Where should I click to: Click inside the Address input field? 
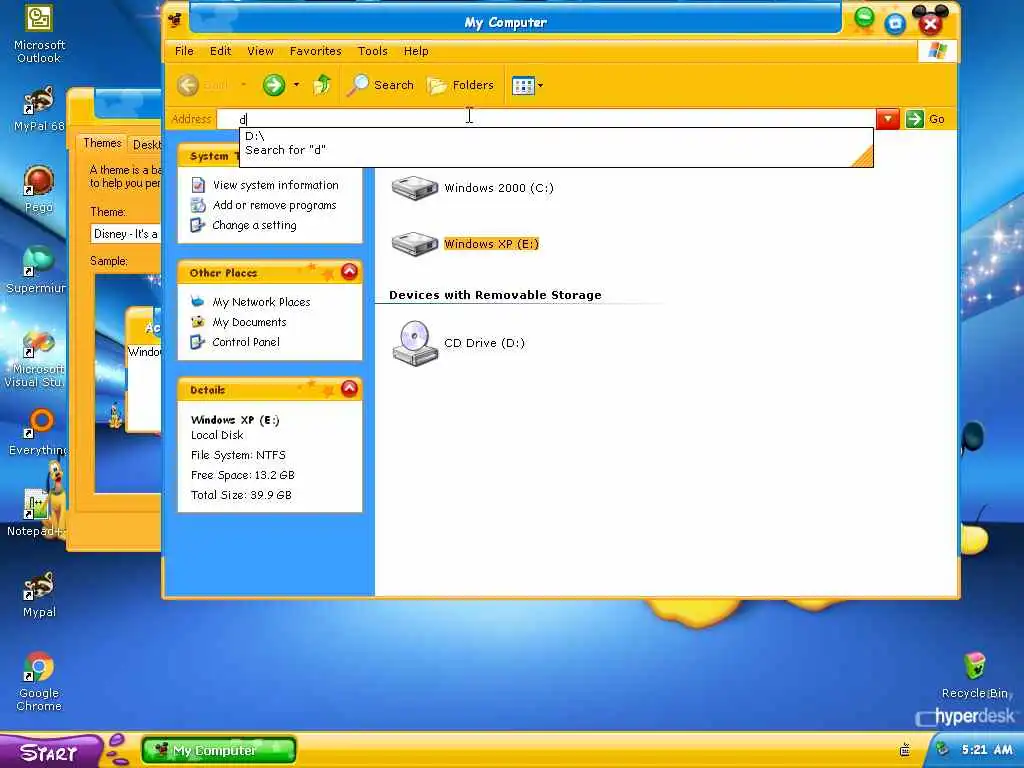pos(546,119)
